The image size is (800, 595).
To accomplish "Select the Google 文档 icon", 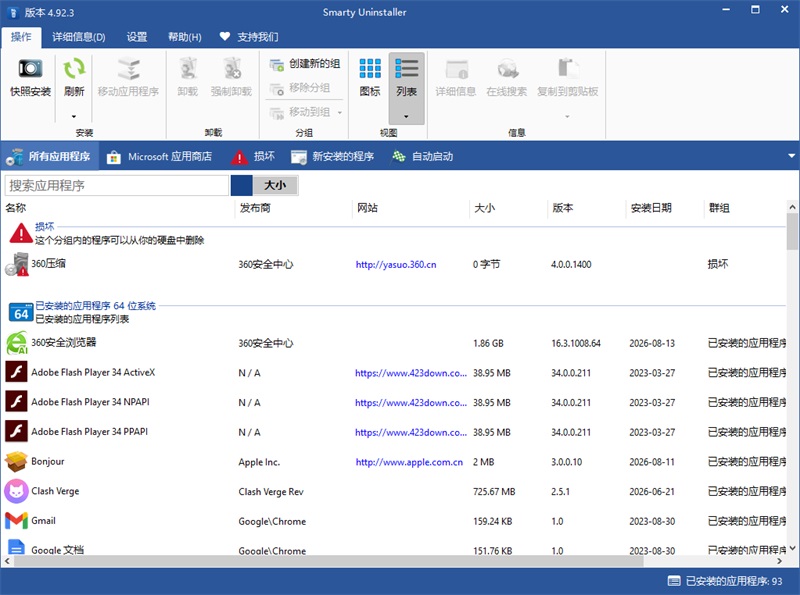I will (x=16, y=547).
